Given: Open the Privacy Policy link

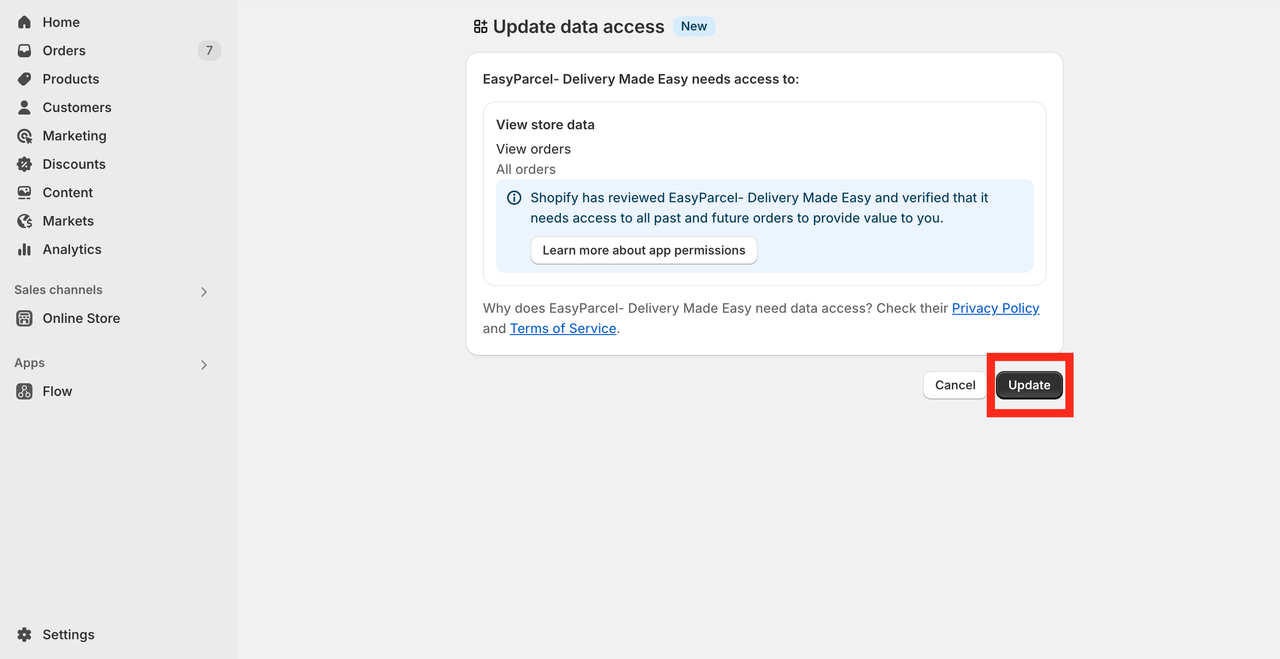Looking at the screenshot, I should 995,308.
